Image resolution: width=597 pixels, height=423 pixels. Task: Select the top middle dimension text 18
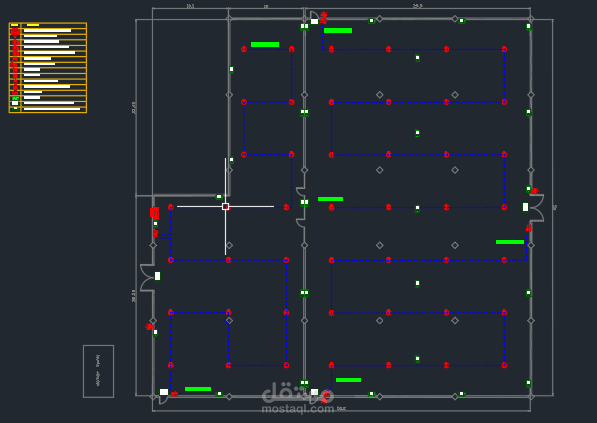[x=266, y=6]
